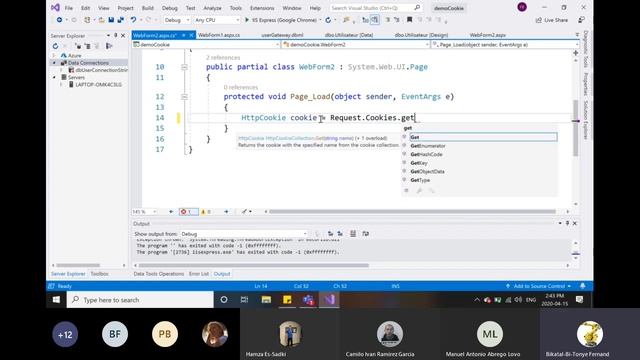Collapse the Page_Load method outlining region

coord(184,97)
